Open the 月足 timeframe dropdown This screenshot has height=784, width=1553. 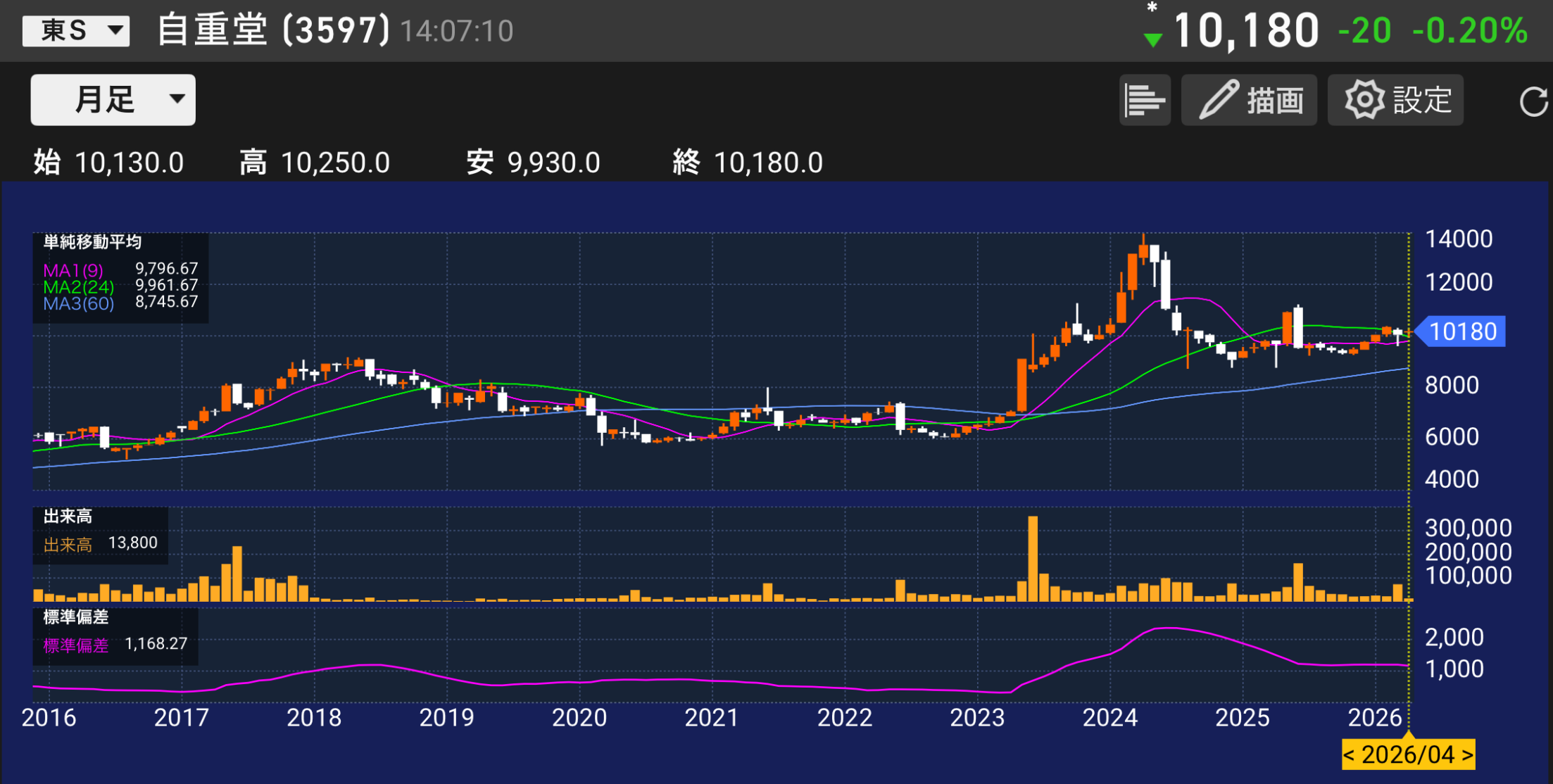(x=113, y=100)
